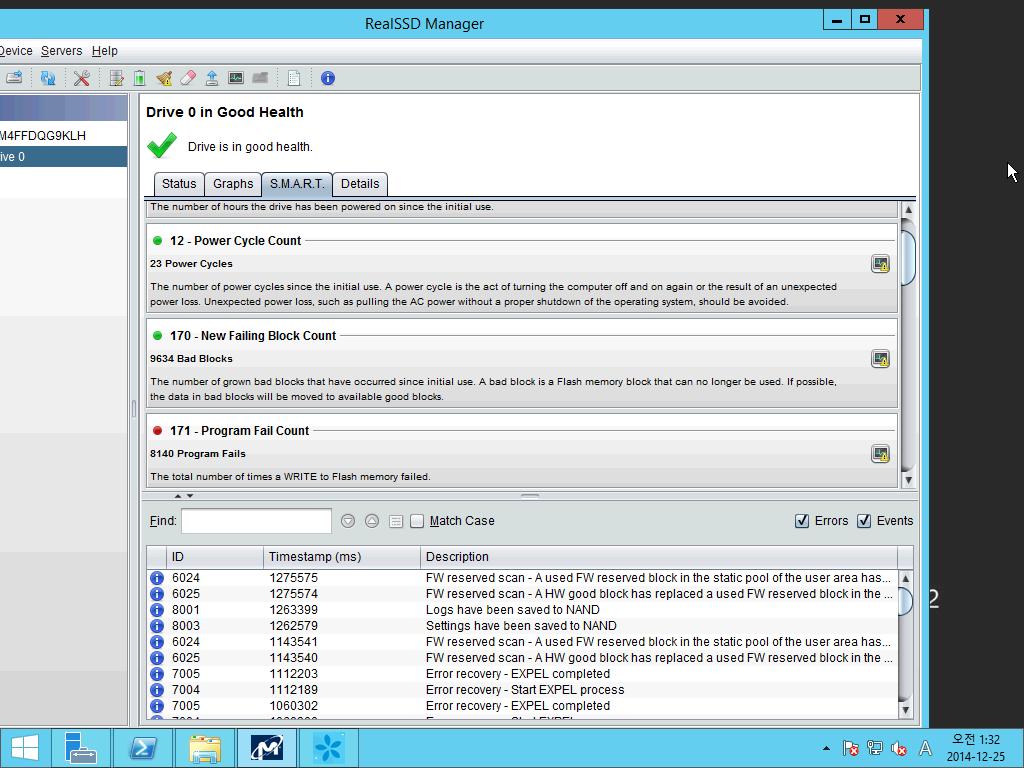This screenshot has height=768, width=1024.
Task: Click the event log scroll down arrow
Action: click(905, 710)
